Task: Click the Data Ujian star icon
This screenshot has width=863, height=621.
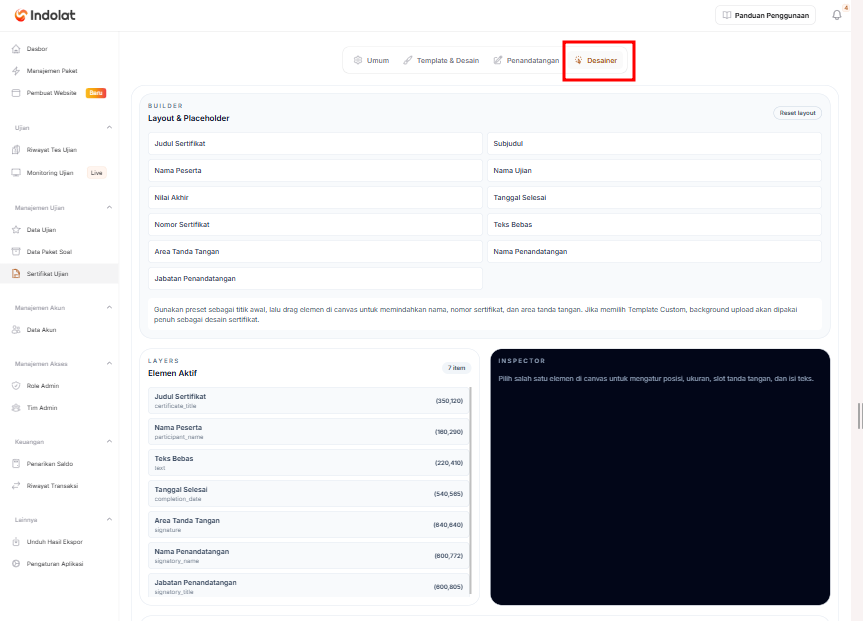Action: (x=16, y=230)
